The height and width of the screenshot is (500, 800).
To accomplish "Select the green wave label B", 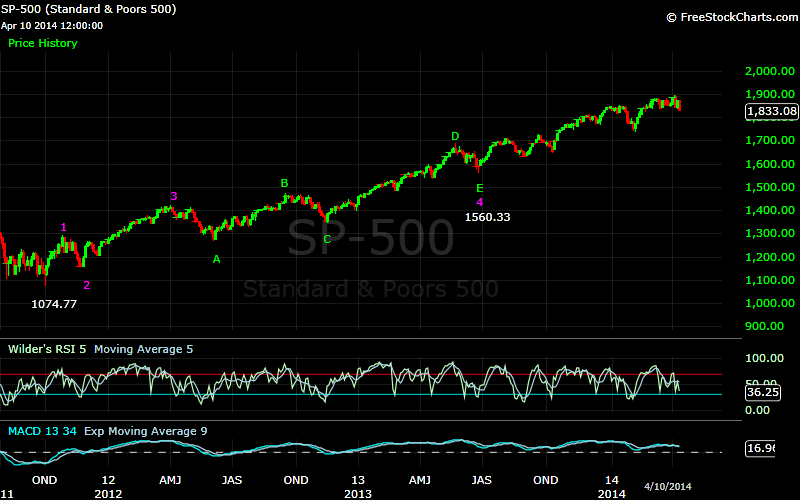I will click(285, 183).
